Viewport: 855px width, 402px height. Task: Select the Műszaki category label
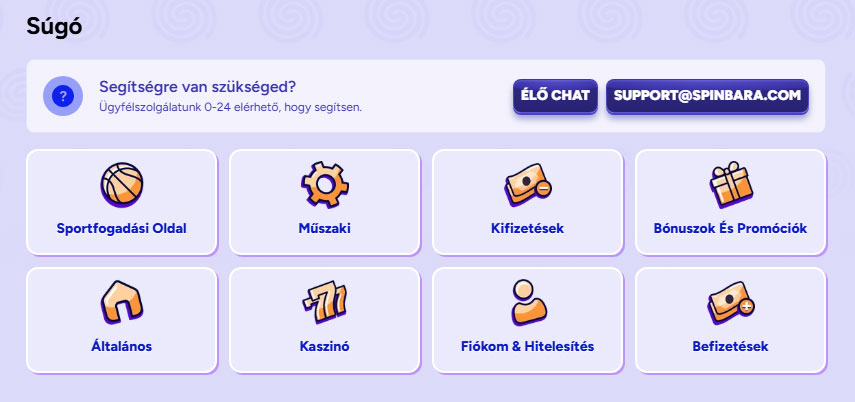[x=324, y=228]
